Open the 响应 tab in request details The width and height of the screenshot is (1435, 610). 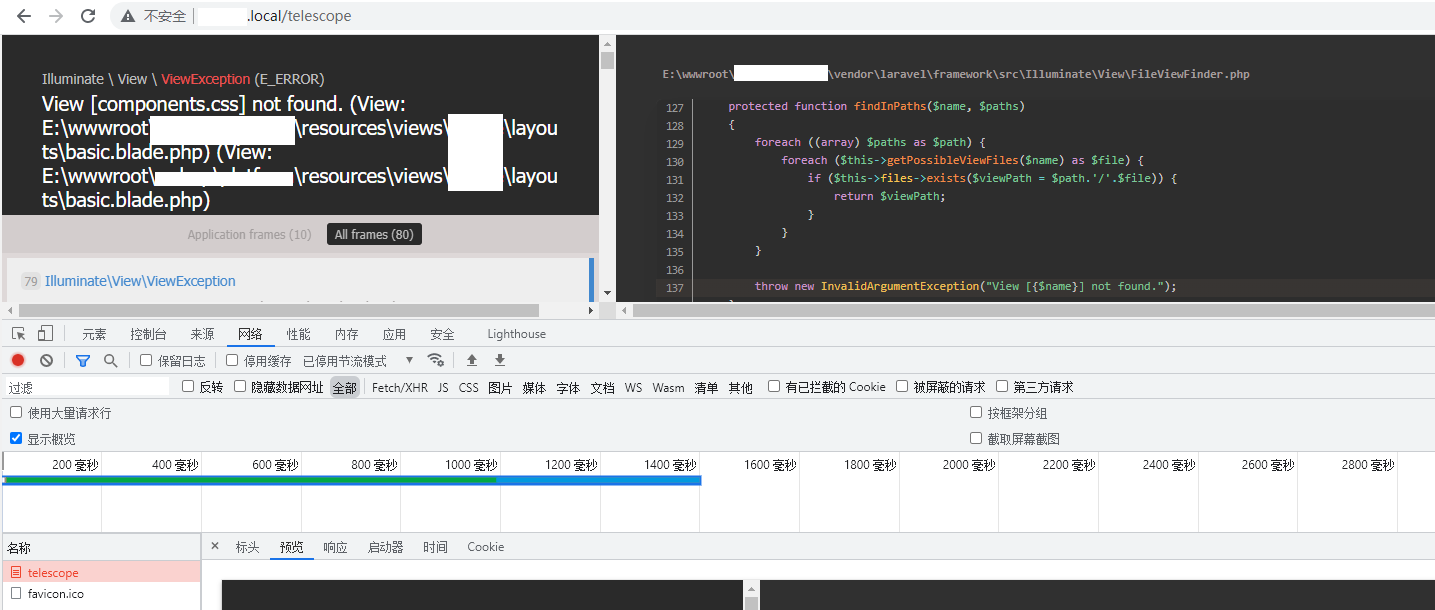[335, 547]
